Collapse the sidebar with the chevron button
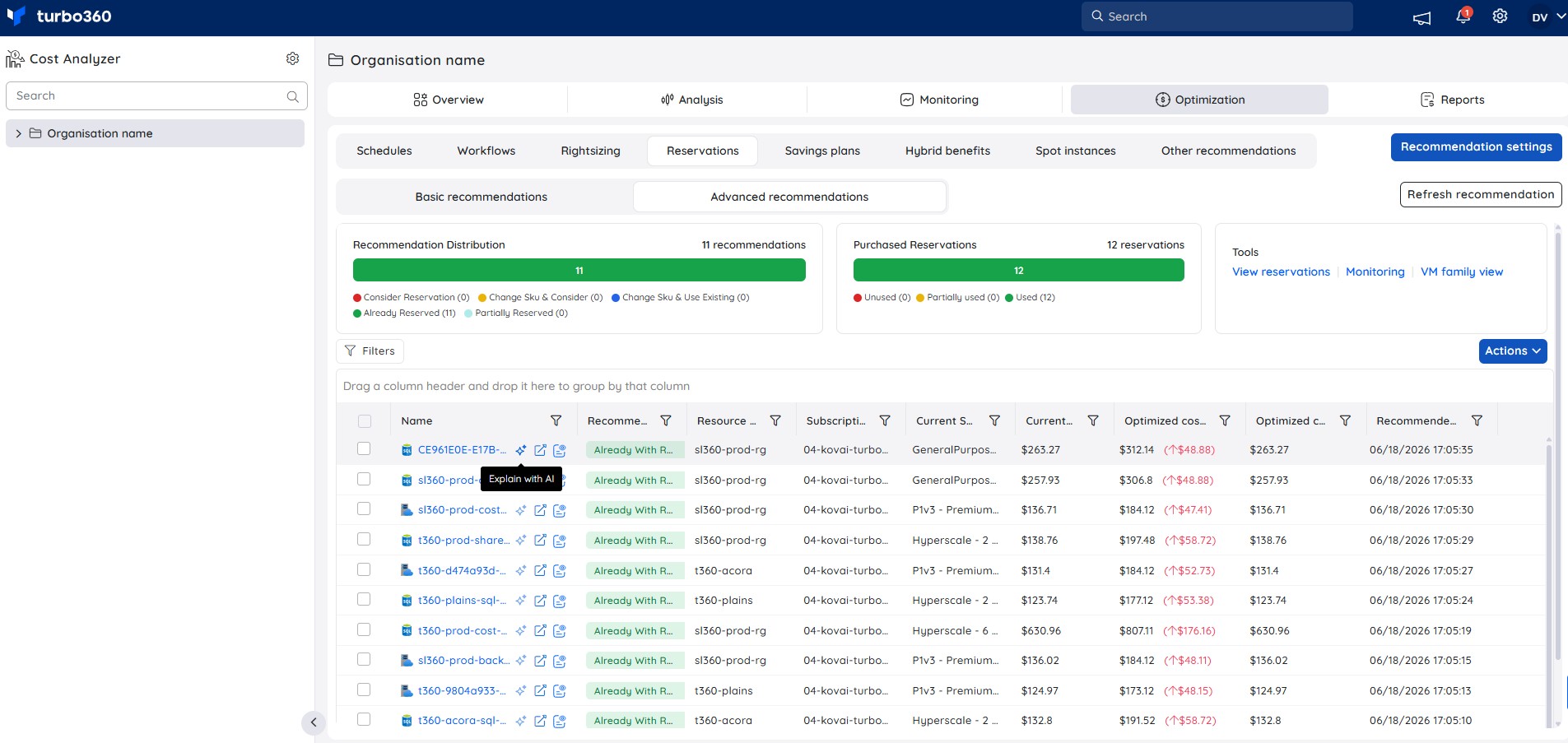Image resolution: width=1568 pixels, height=743 pixels. point(313,722)
